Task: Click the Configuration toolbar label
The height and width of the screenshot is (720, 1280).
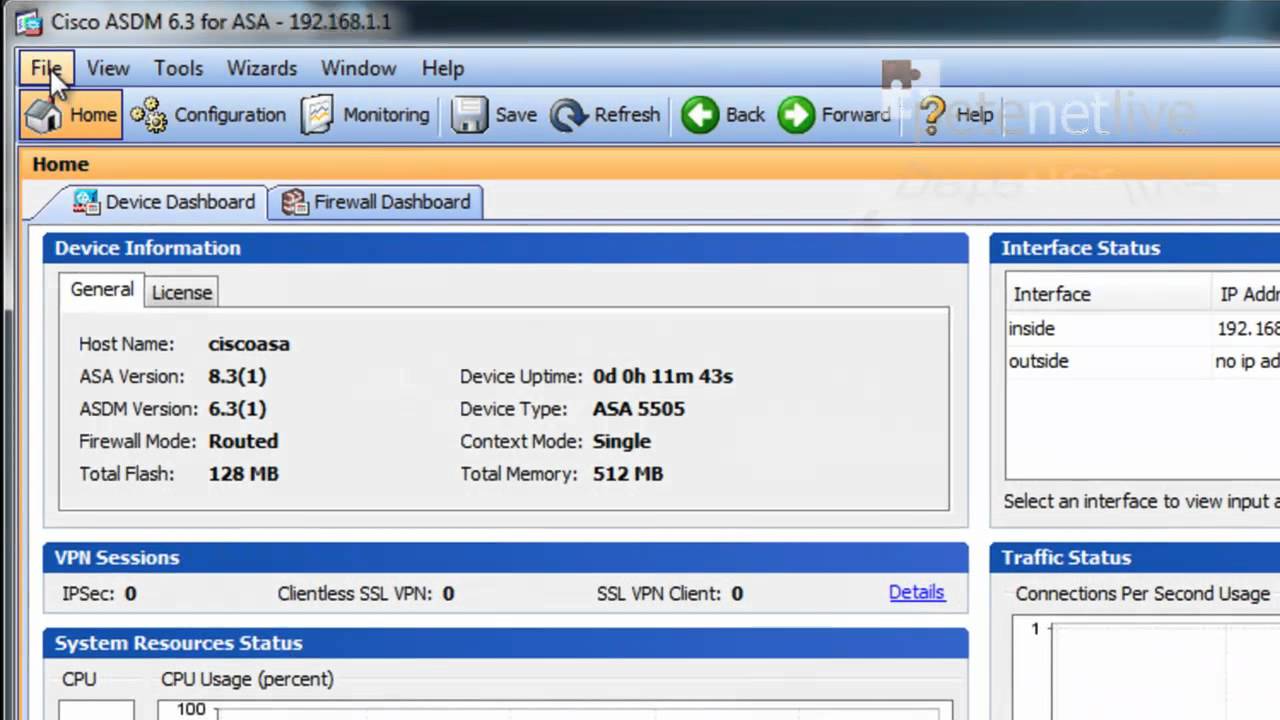Action: 230,115
